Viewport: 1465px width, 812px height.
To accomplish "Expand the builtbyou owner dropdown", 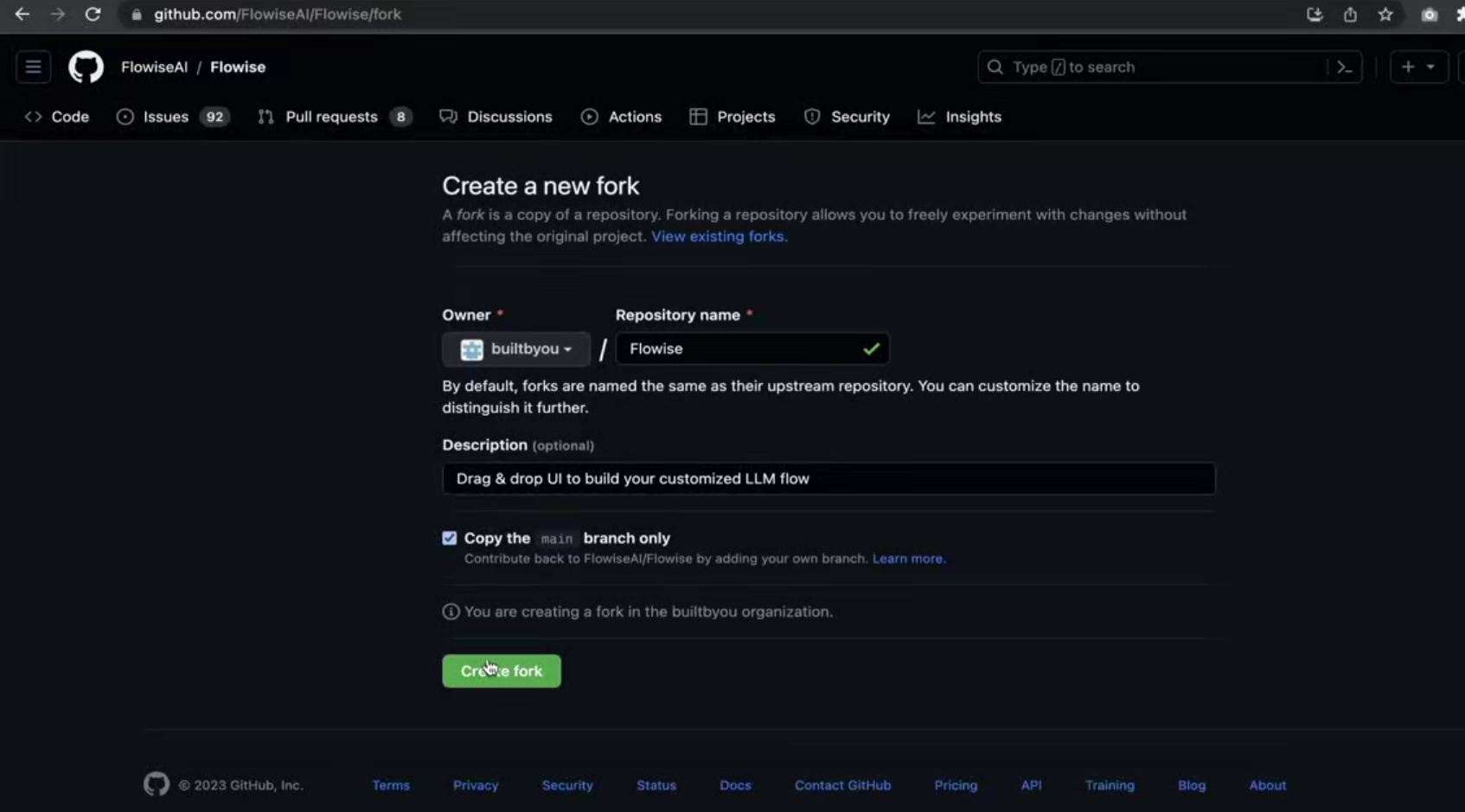I will tap(516, 348).
